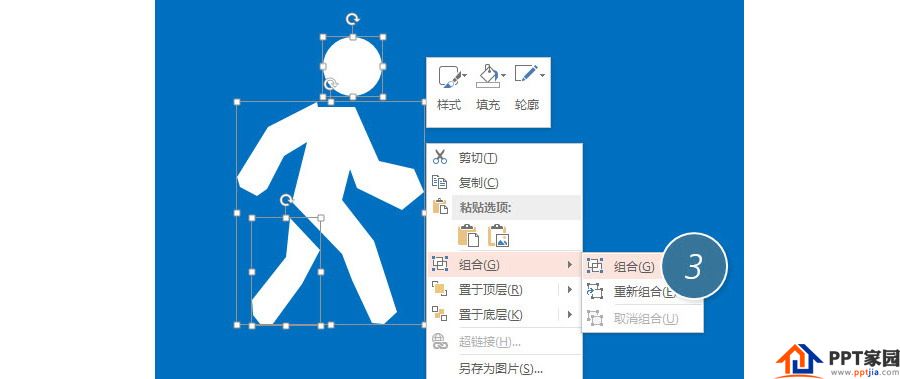The image size is (900, 379).
Task: Click the rotation handle at the body's neck
Action: [x=331, y=84]
